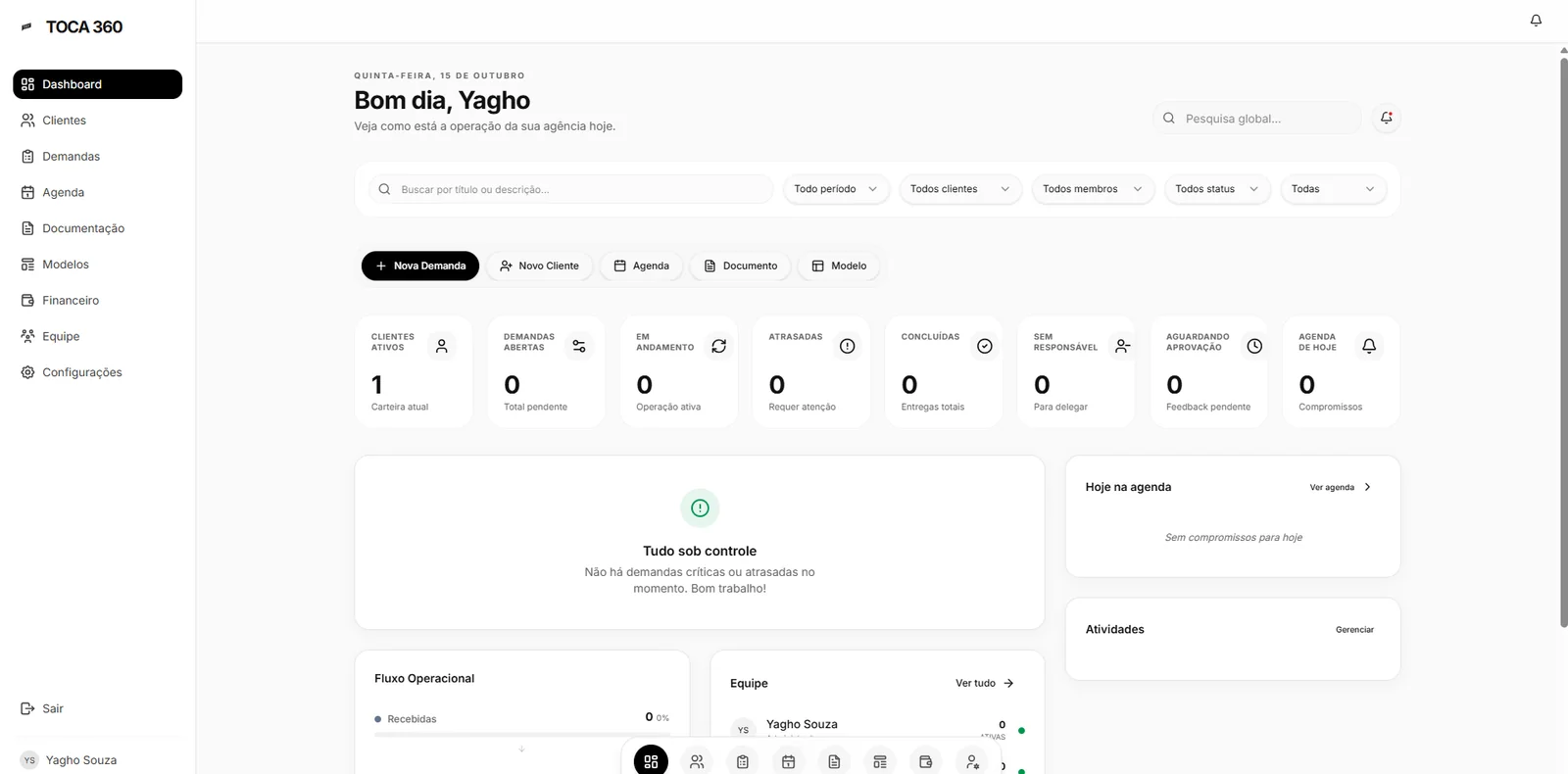
Task: Click the Documento quick-action button
Action: [x=740, y=266]
